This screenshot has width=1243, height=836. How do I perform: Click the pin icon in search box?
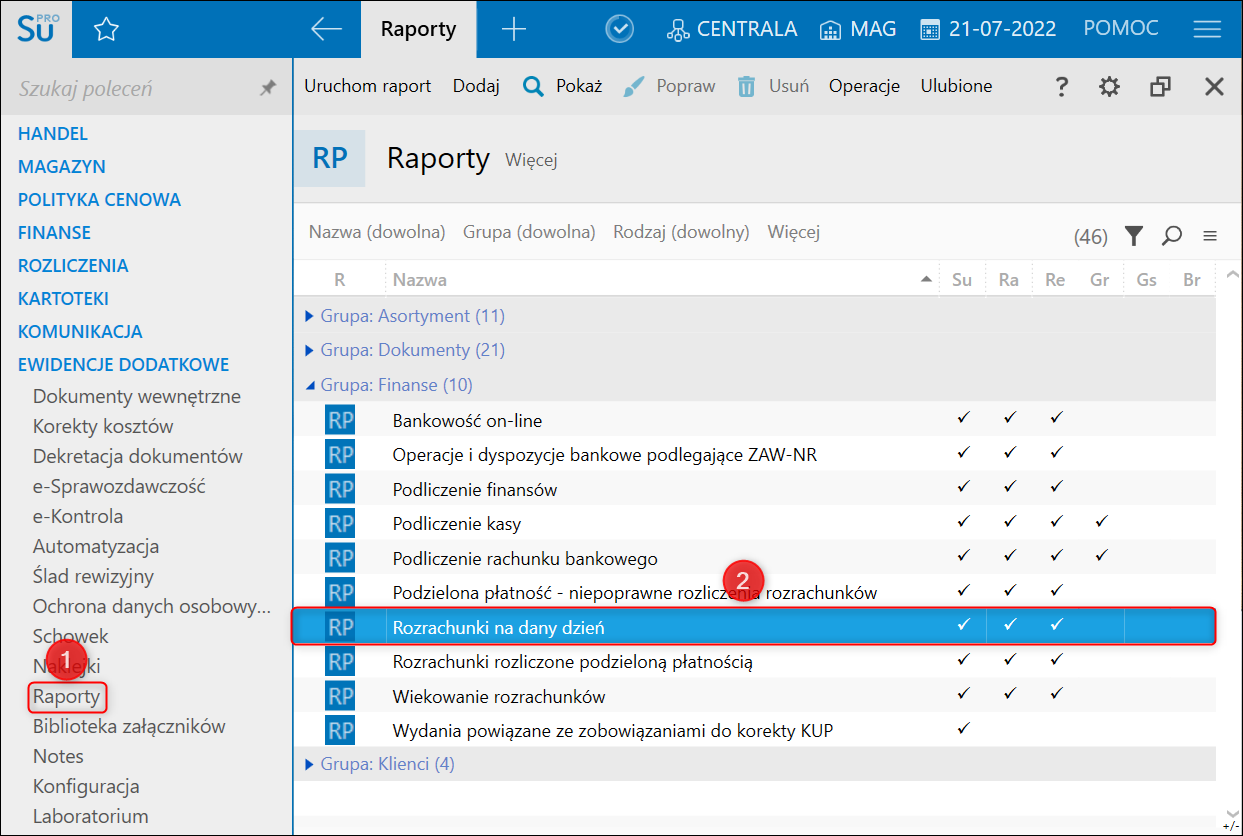click(267, 89)
